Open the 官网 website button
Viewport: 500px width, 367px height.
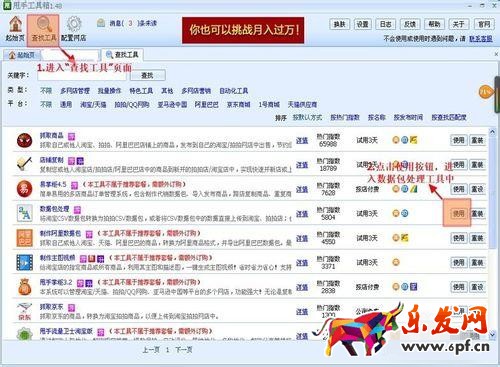[x=484, y=24]
